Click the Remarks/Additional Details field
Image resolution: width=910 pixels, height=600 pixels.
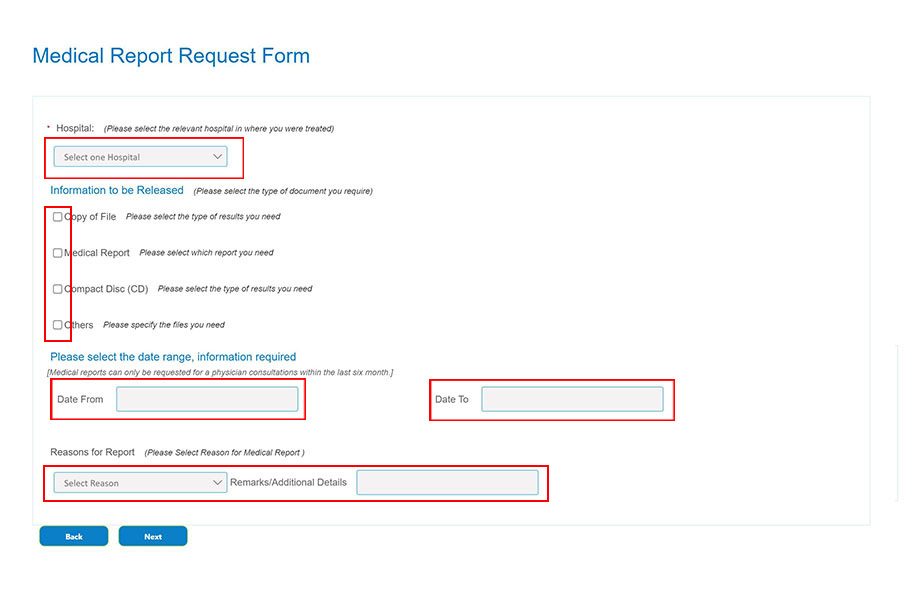pos(447,481)
